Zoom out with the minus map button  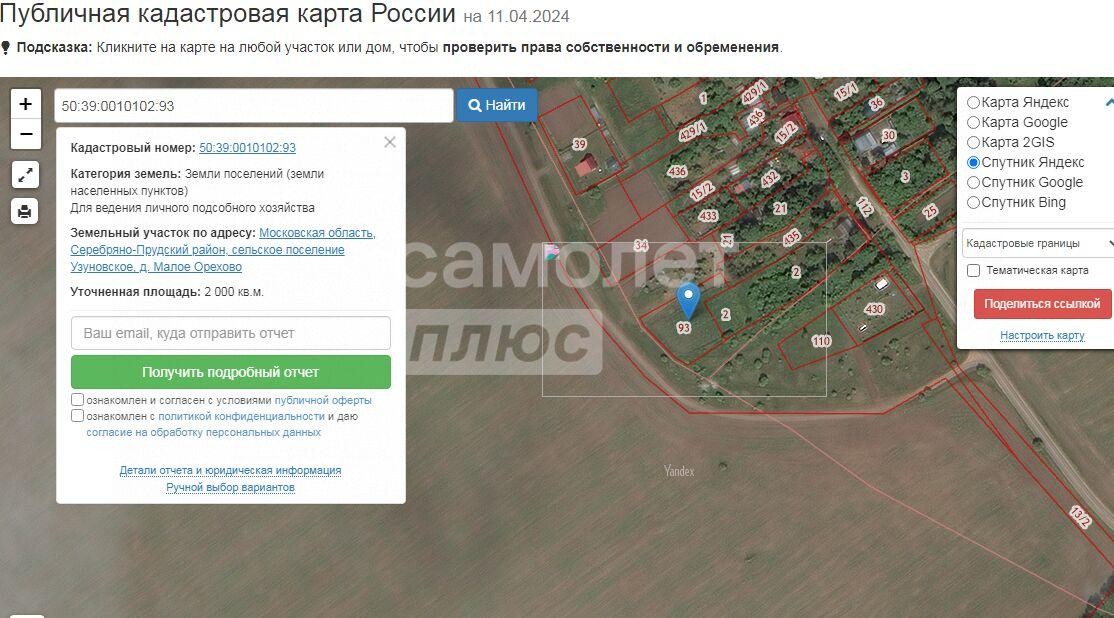(26, 134)
